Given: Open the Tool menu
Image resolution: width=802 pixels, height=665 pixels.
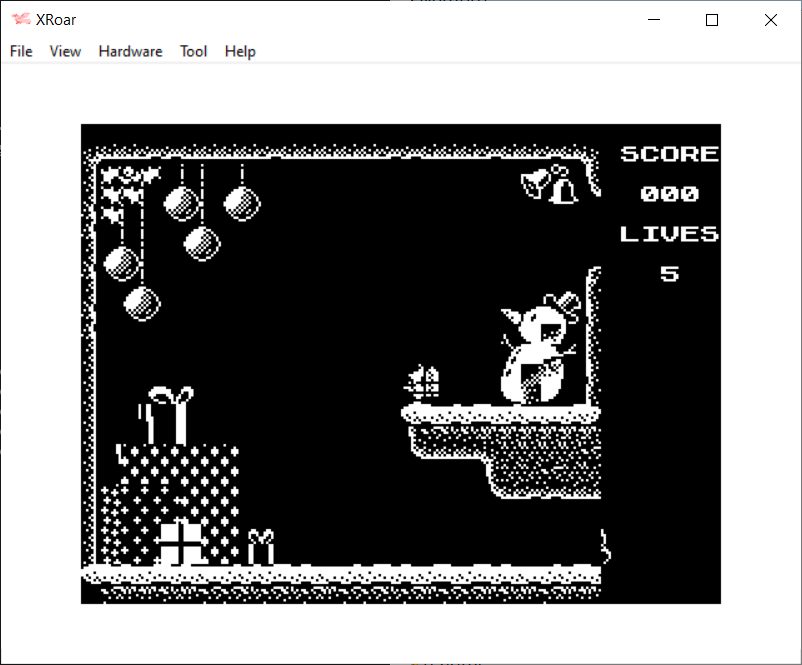Looking at the screenshot, I should point(193,51).
